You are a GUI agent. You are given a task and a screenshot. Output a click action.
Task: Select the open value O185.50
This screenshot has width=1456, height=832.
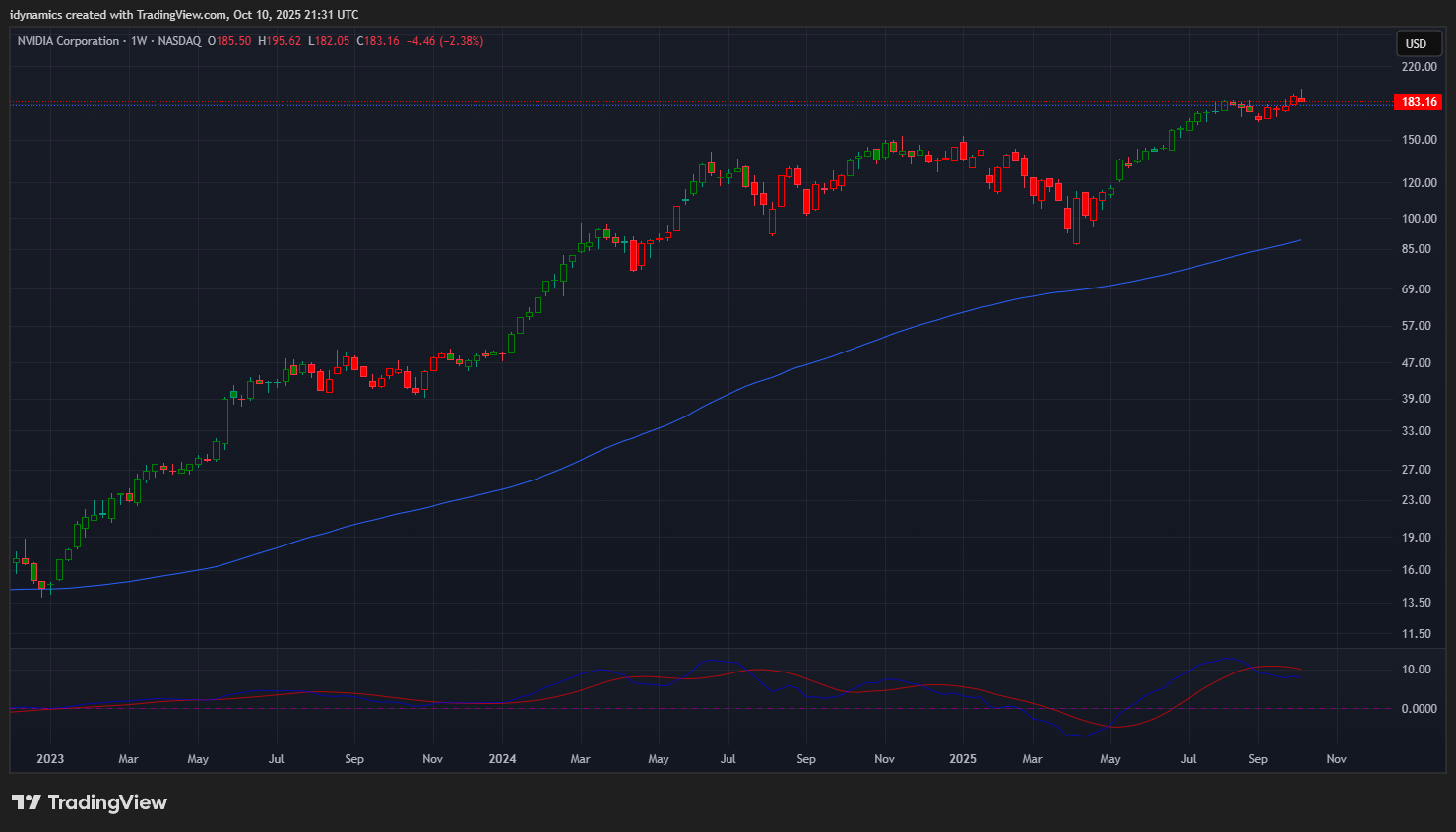pyautogui.click(x=229, y=41)
